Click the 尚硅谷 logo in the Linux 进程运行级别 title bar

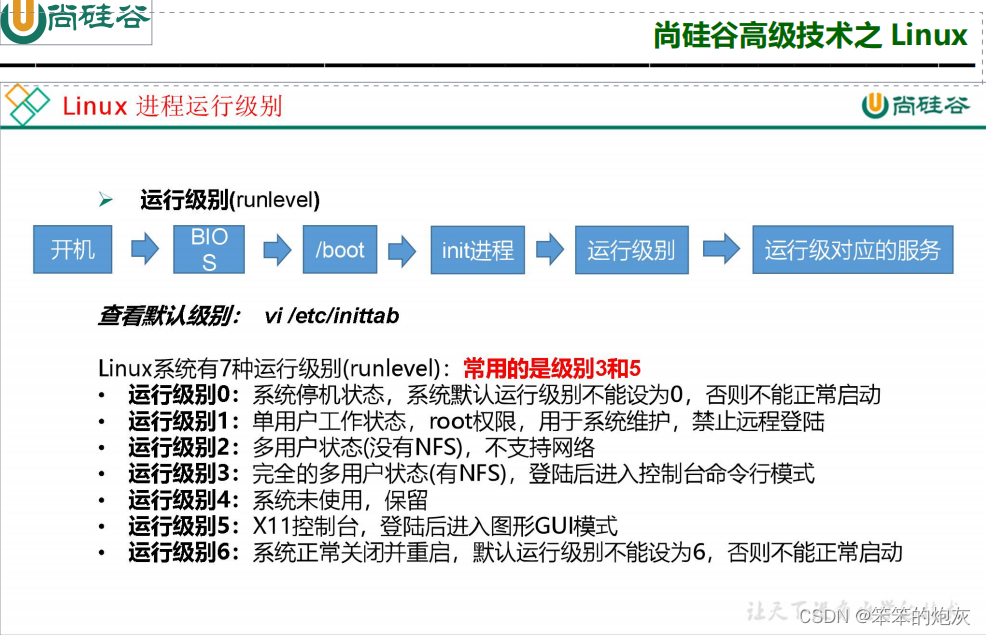(916, 105)
